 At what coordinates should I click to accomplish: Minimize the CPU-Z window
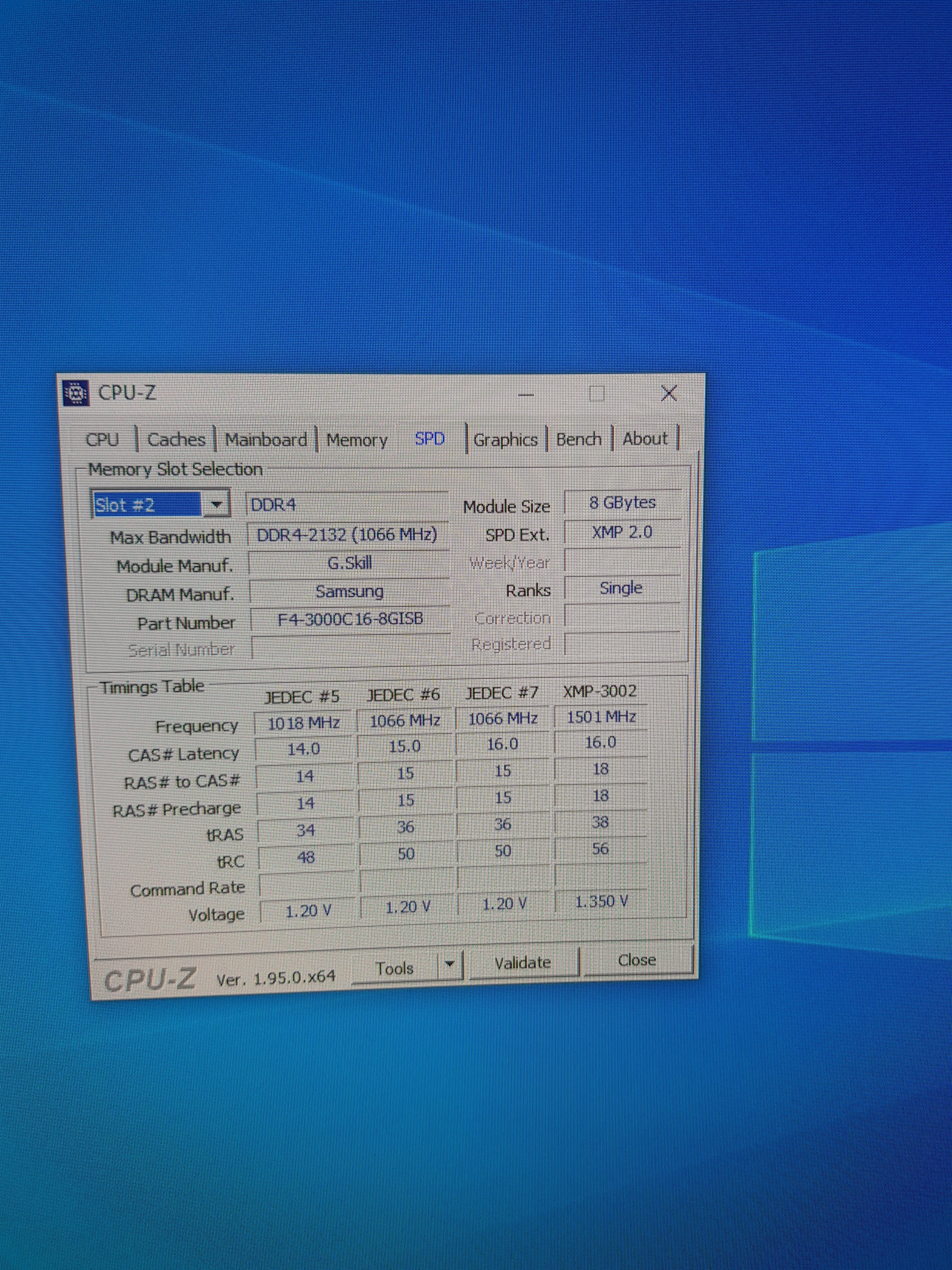tap(526, 394)
